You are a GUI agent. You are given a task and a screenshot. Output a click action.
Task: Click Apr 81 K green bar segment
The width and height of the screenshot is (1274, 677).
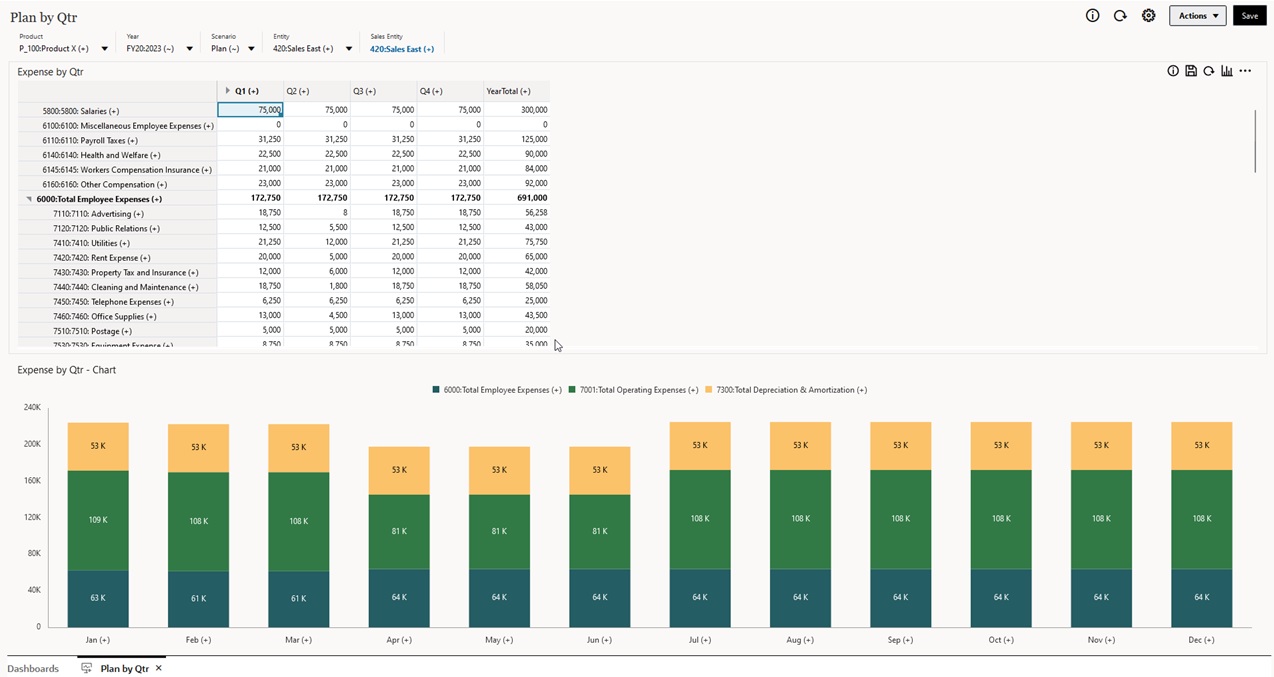[x=399, y=532]
